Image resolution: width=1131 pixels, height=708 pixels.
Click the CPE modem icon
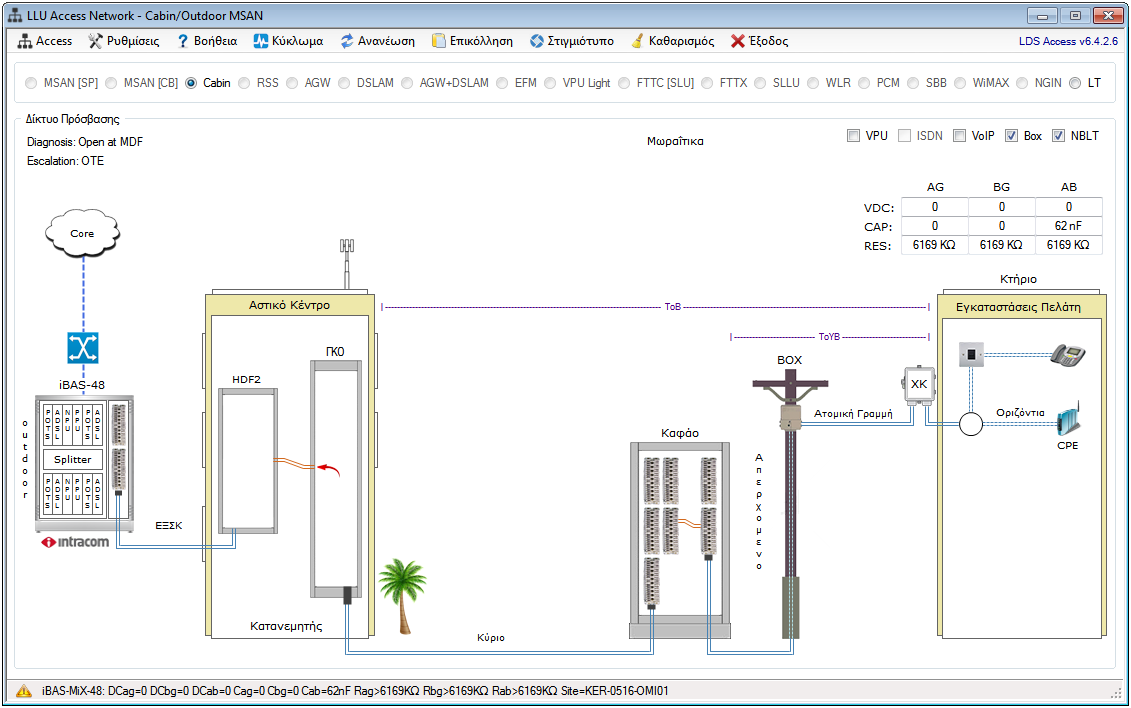pyautogui.click(x=1067, y=419)
